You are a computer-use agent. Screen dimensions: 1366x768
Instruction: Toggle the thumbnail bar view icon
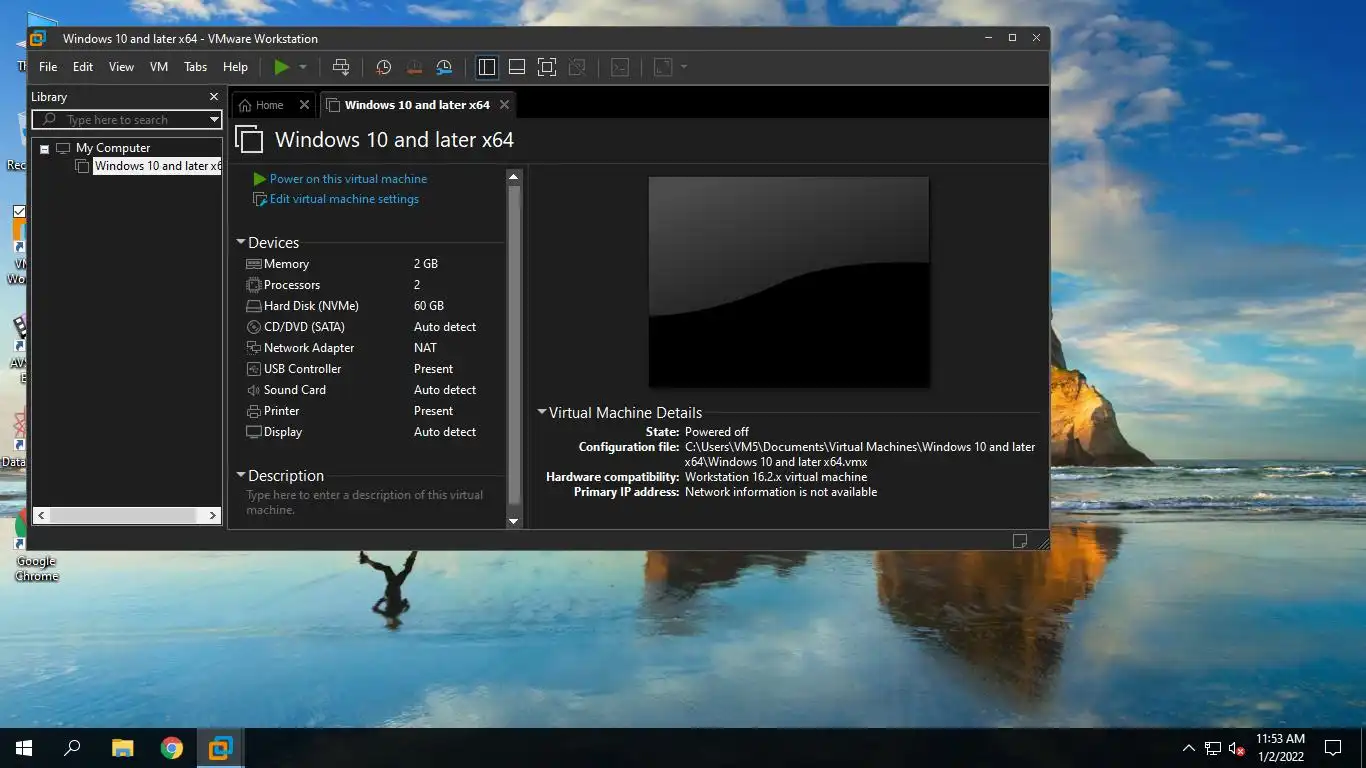pos(517,67)
